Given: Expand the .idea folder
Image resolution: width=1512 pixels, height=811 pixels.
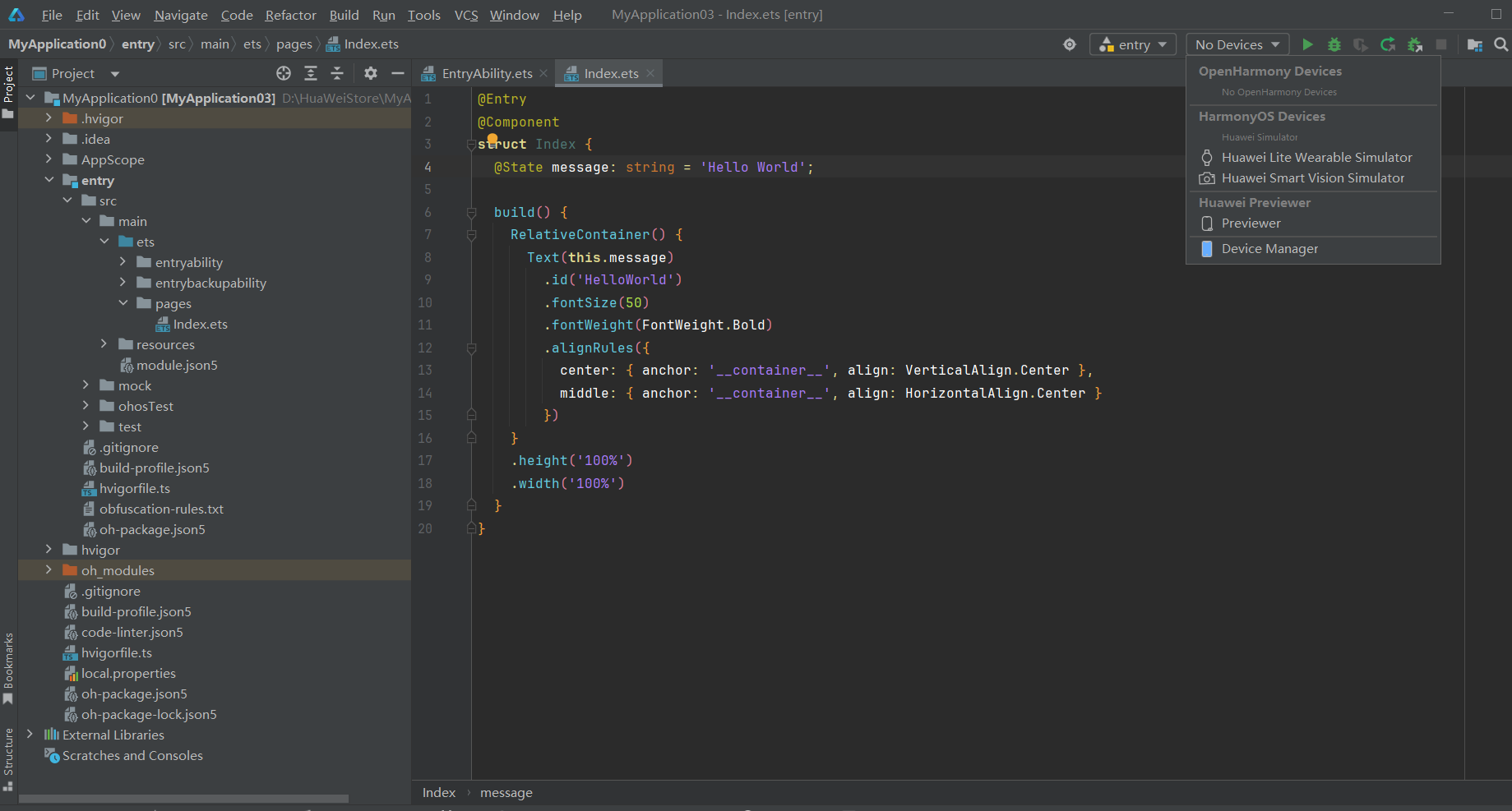Looking at the screenshot, I should pyautogui.click(x=49, y=139).
